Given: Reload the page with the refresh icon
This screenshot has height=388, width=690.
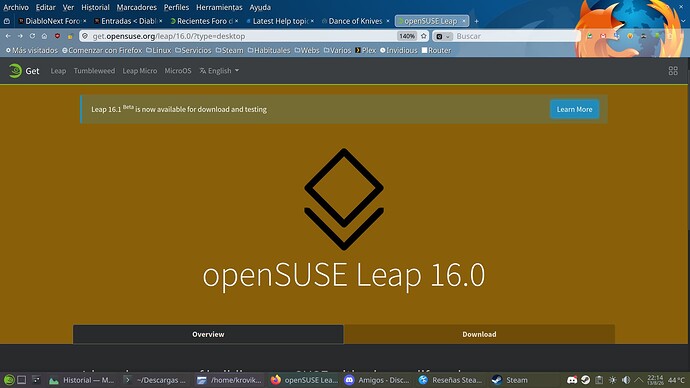Looking at the screenshot, I should pos(32,36).
